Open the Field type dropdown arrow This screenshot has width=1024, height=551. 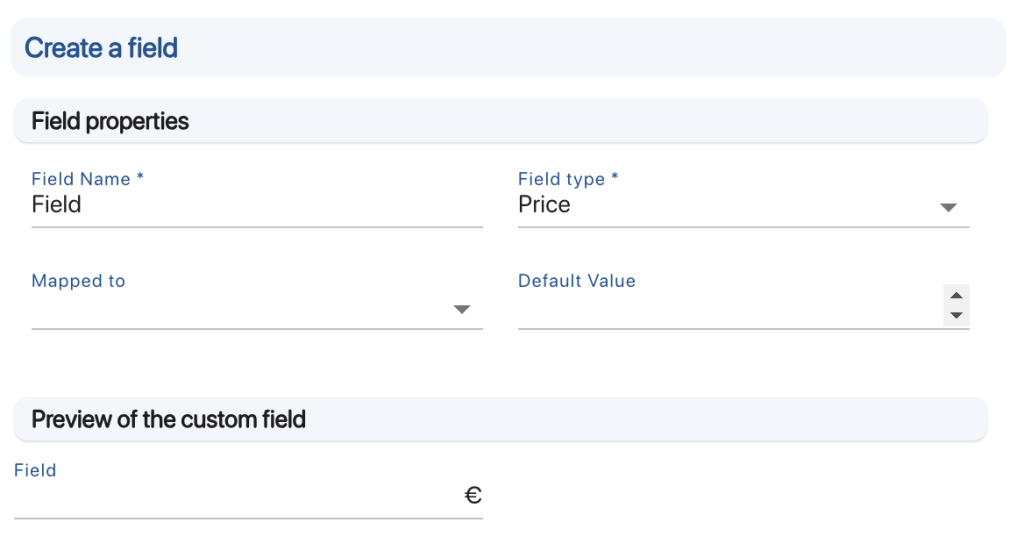948,207
